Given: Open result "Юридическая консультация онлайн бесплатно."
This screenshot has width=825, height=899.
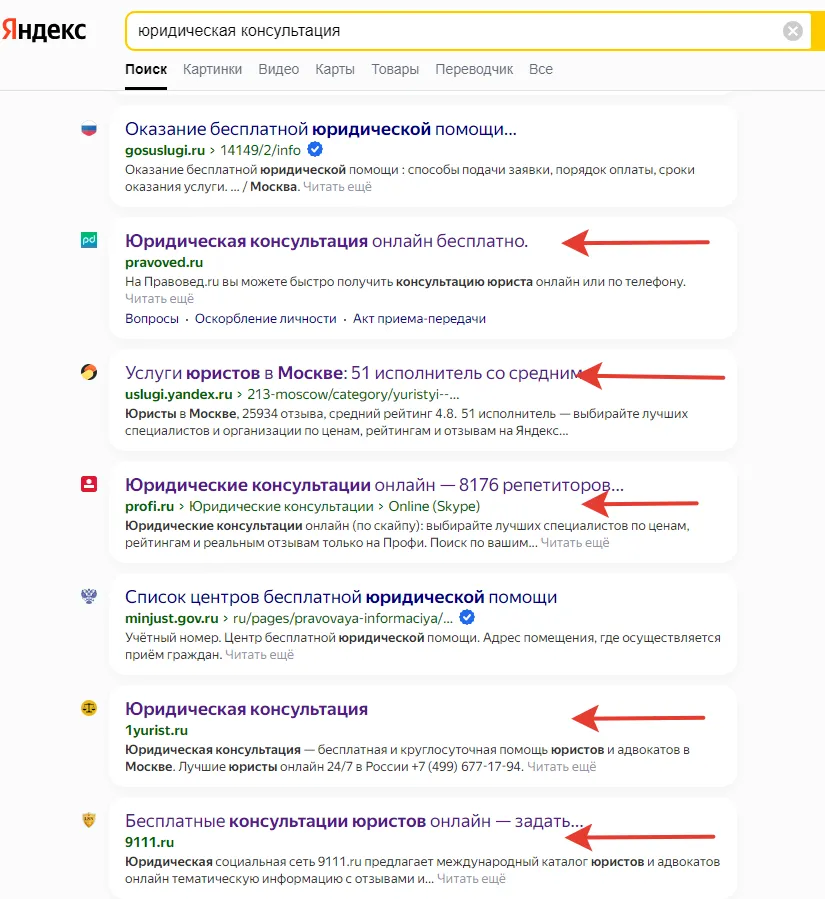Looking at the screenshot, I should [326, 241].
